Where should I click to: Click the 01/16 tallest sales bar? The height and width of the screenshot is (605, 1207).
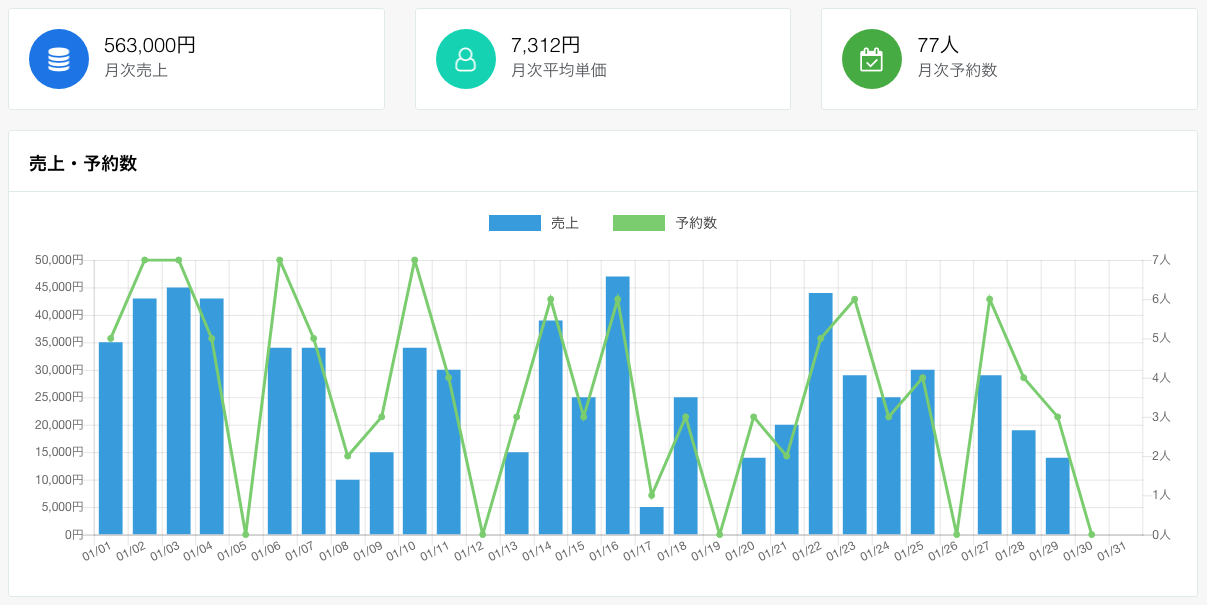point(618,405)
